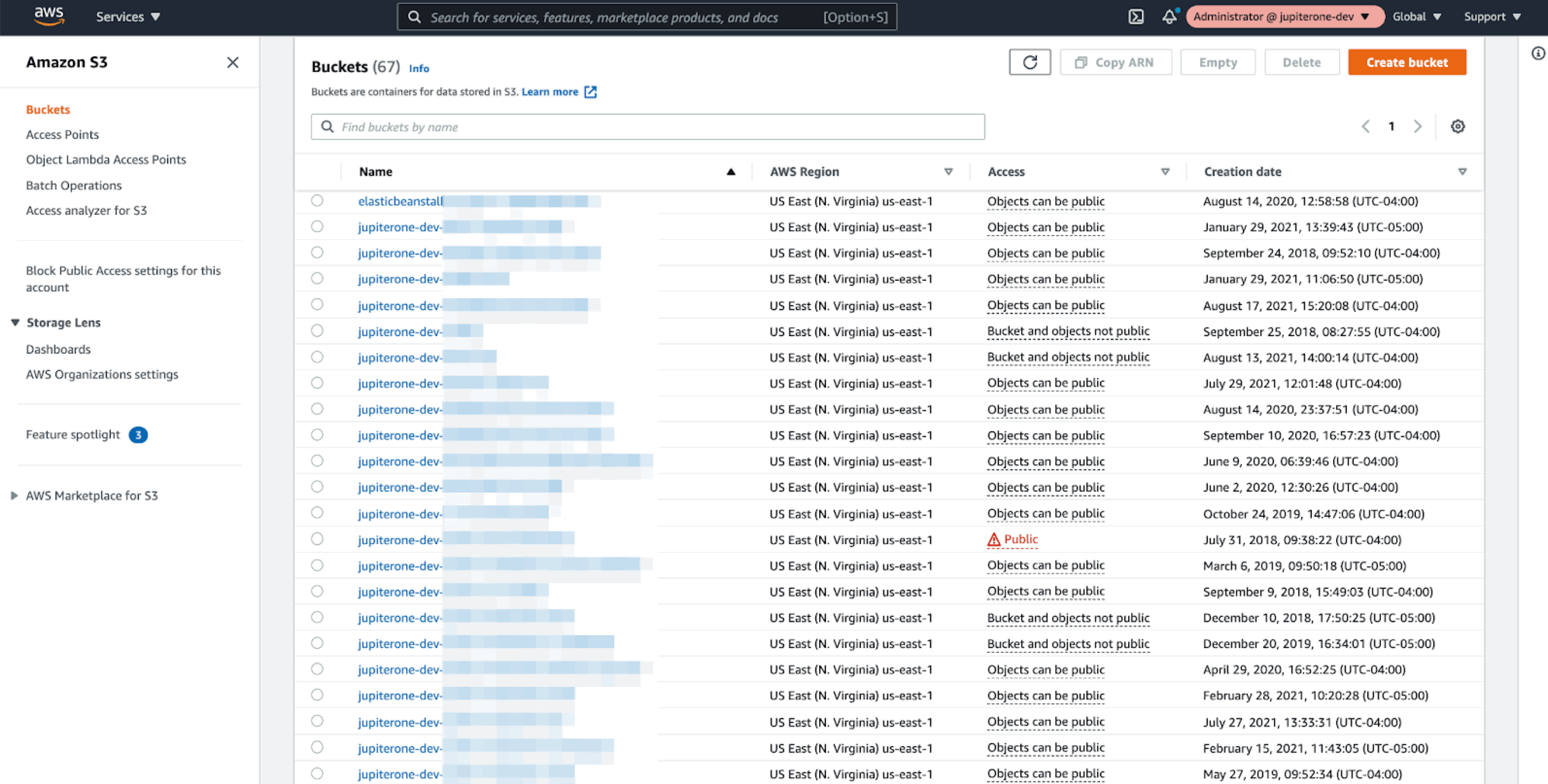Collapse the Storage Lens section

(x=16, y=323)
